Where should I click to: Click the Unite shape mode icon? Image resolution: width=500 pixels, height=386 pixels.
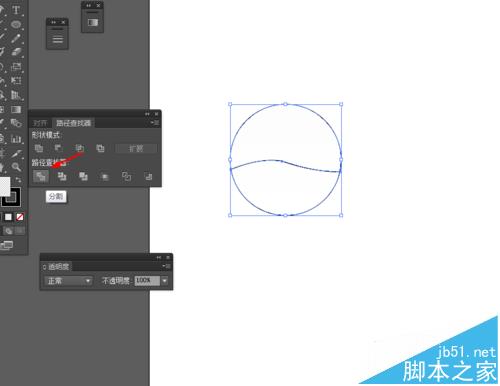tap(39, 148)
